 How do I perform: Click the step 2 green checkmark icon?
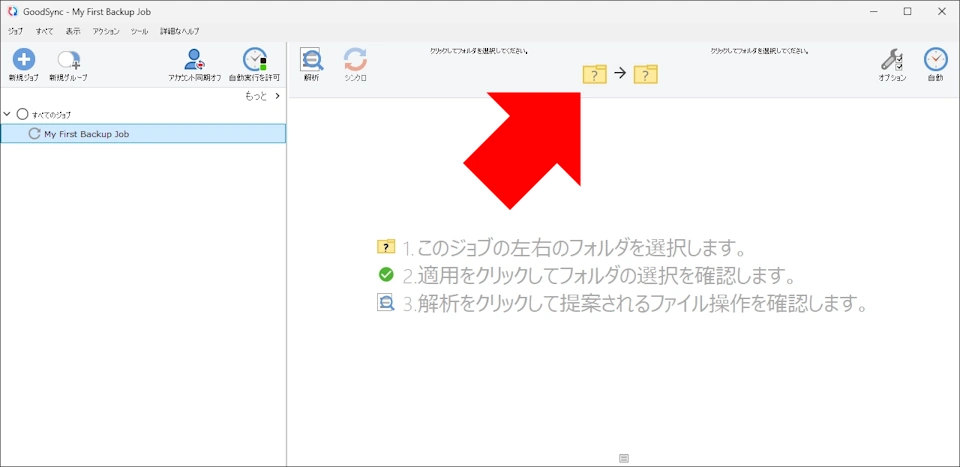tap(386, 275)
